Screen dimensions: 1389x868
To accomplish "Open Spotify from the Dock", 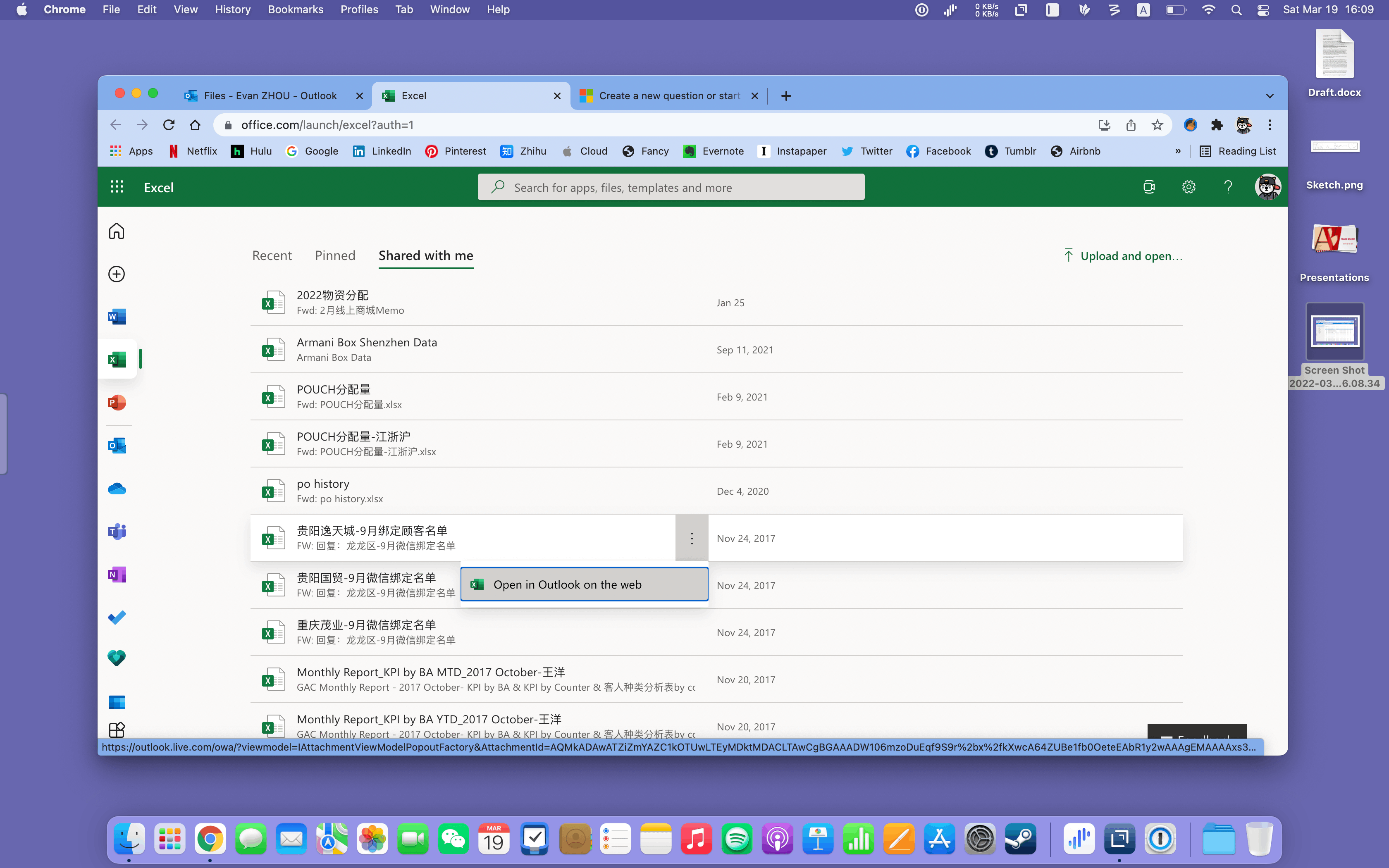I will (x=736, y=839).
